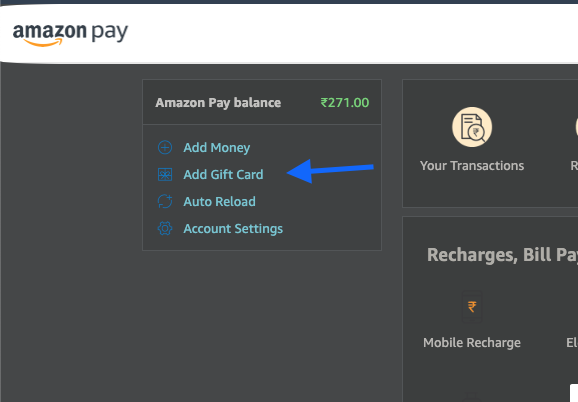Image resolution: width=578 pixels, height=402 pixels.
Task: Click the partially visible icon beside Your Transactions
Action: tap(577, 127)
